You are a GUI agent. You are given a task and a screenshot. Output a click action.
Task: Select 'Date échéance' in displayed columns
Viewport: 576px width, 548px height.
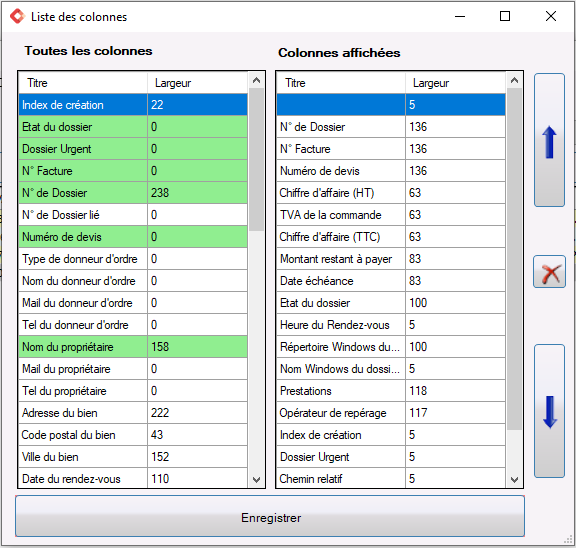(391, 281)
